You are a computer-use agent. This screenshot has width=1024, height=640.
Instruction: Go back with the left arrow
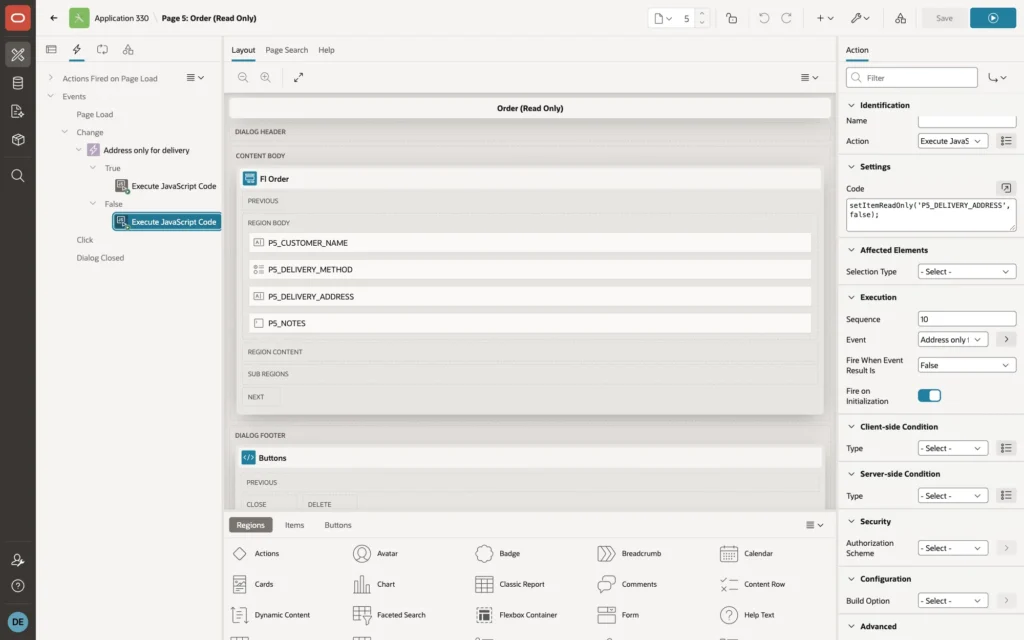click(x=54, y=18)
